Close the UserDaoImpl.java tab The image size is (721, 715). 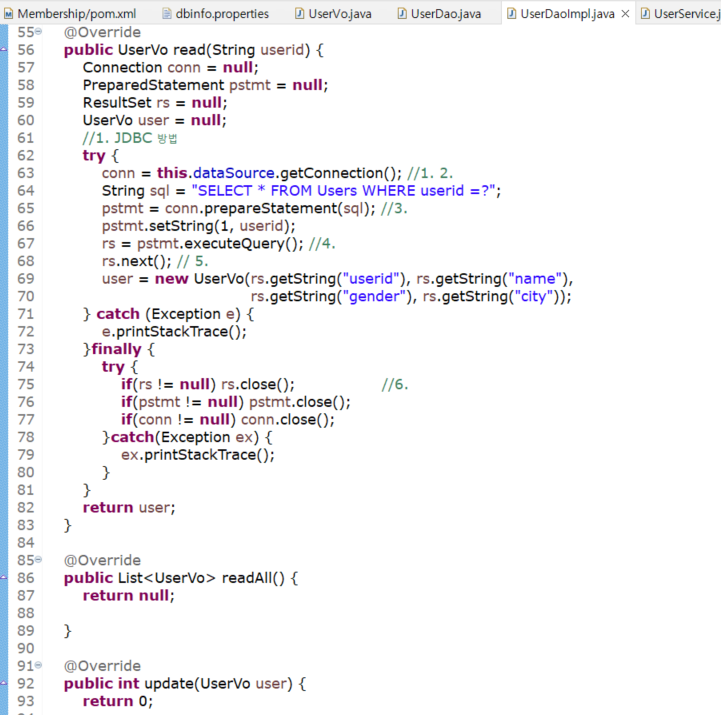pos(625,14)
